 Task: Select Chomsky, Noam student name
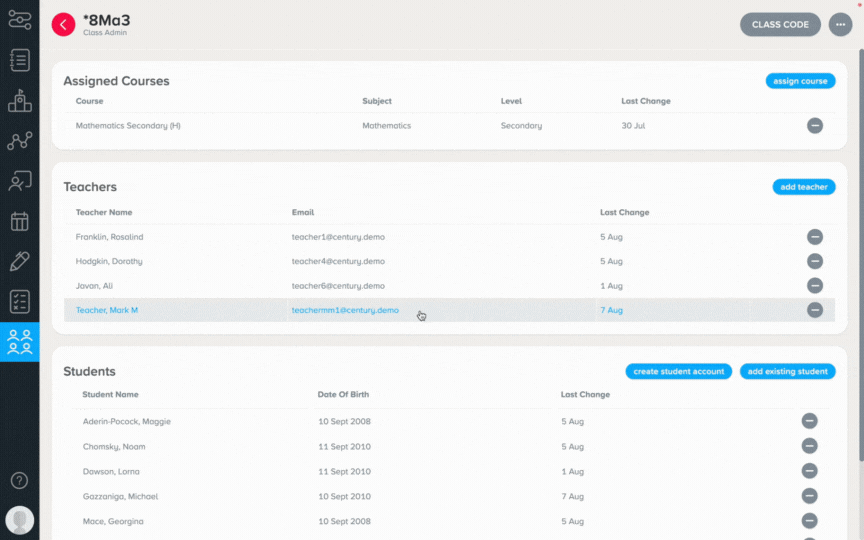(114, 446)
